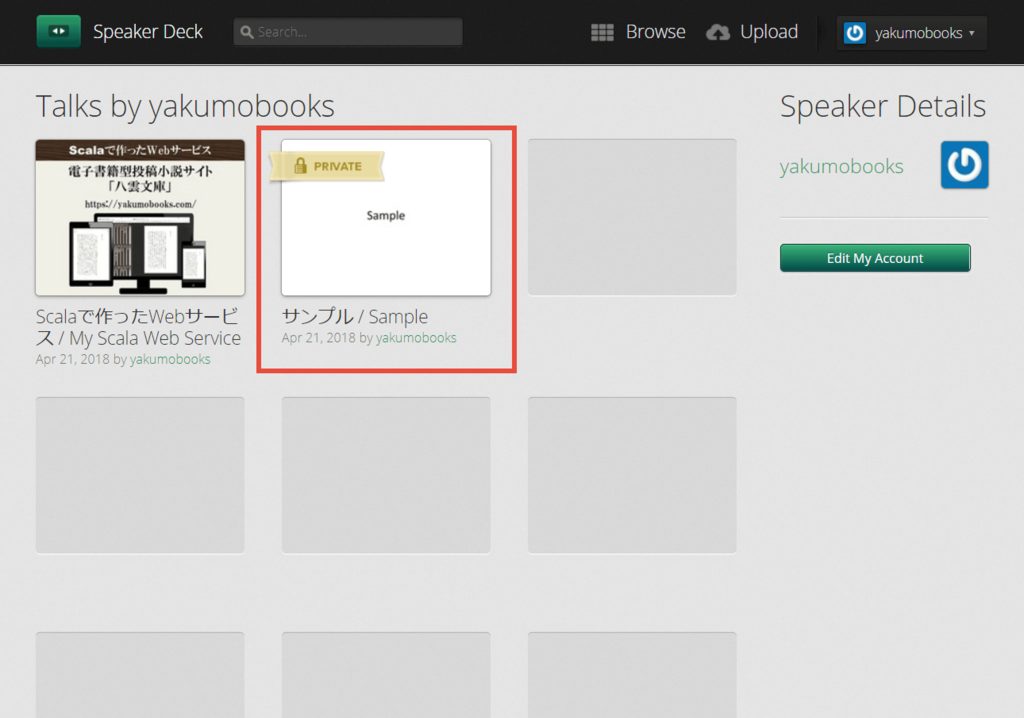Click the Speaker Details heading

883,106
